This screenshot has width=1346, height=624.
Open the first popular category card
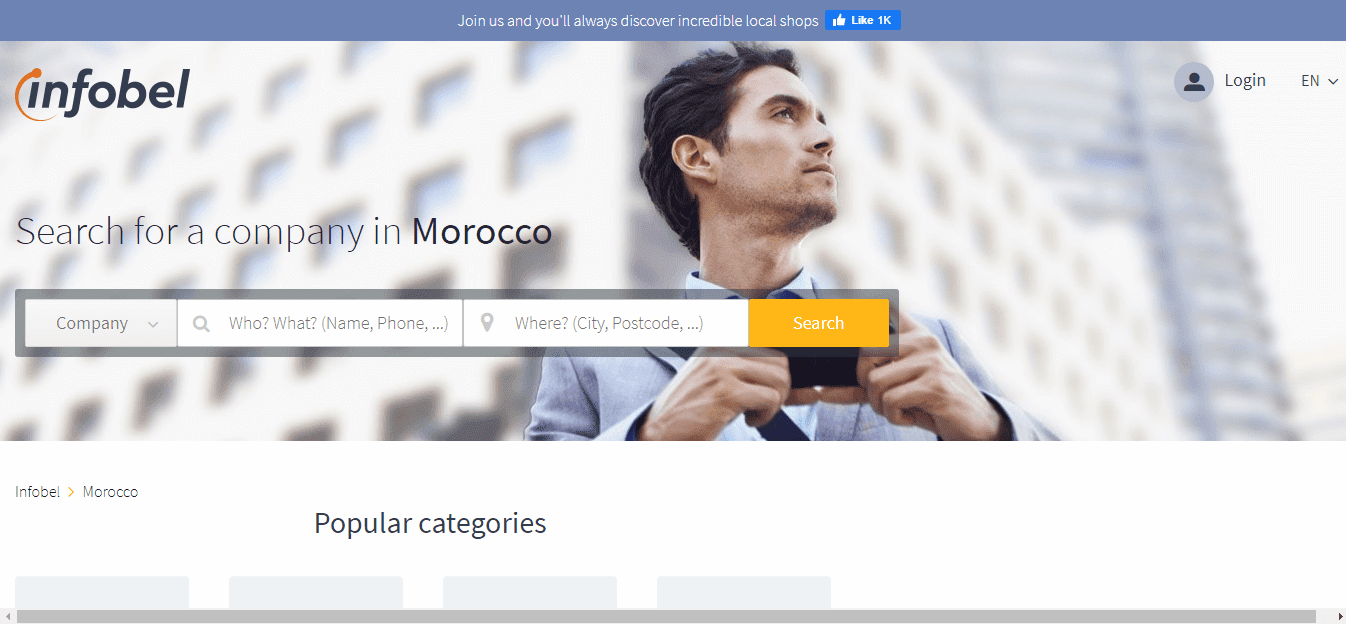(102, 593)
